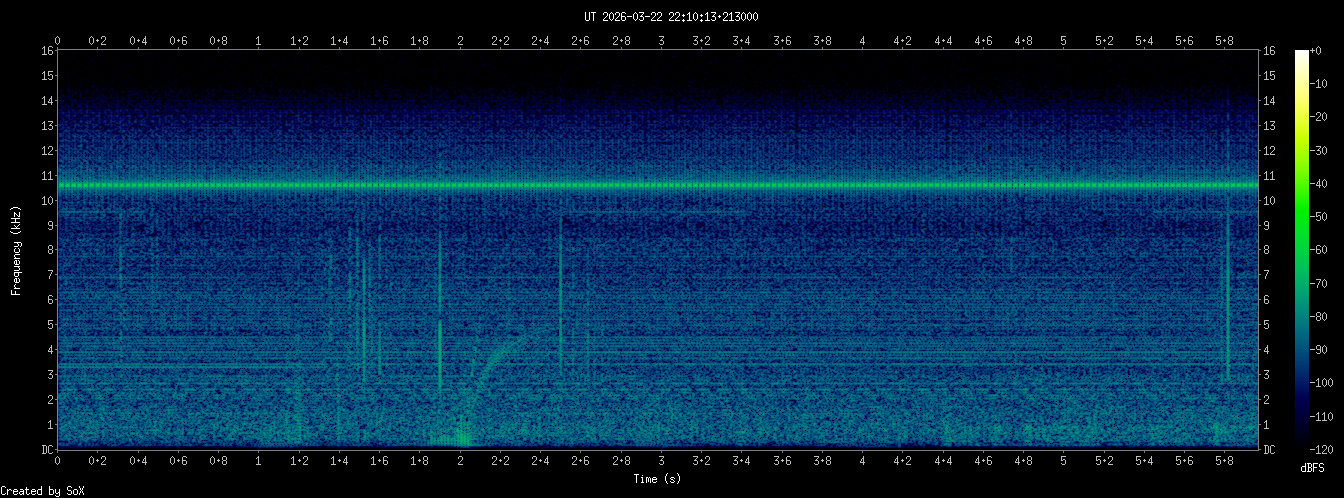Click the -100 label on the dBFS scale
This screenshot has height=498, width=1344.
1324,383
